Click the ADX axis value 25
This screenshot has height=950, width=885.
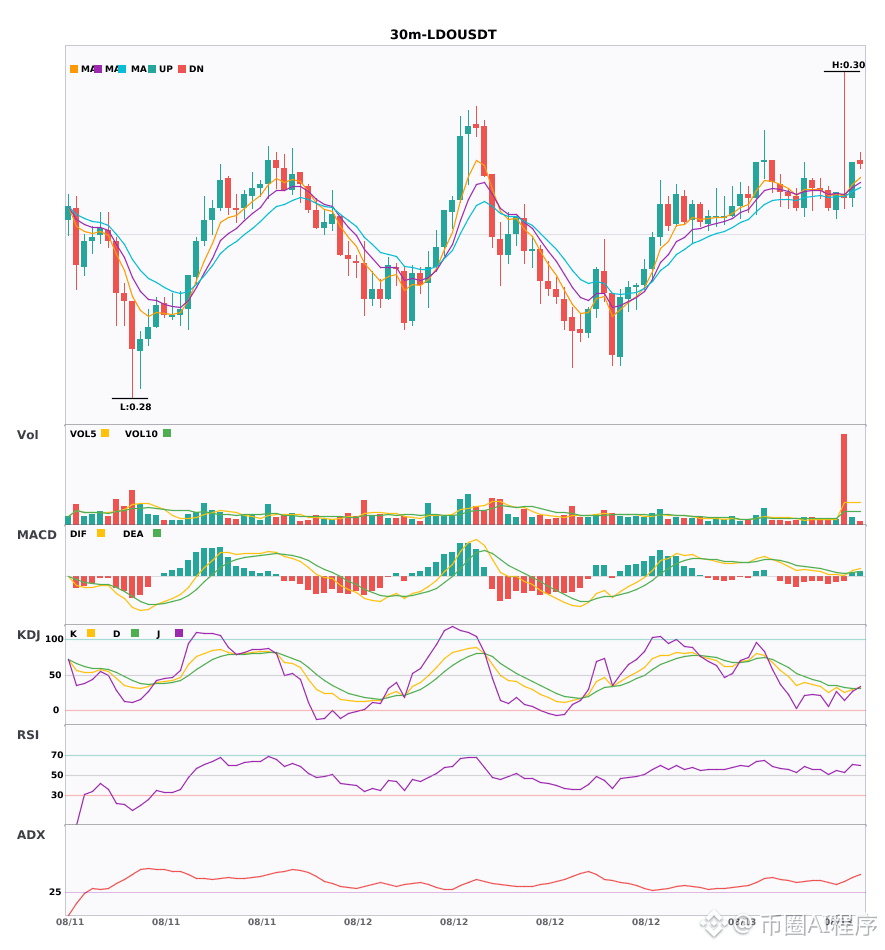55,892
